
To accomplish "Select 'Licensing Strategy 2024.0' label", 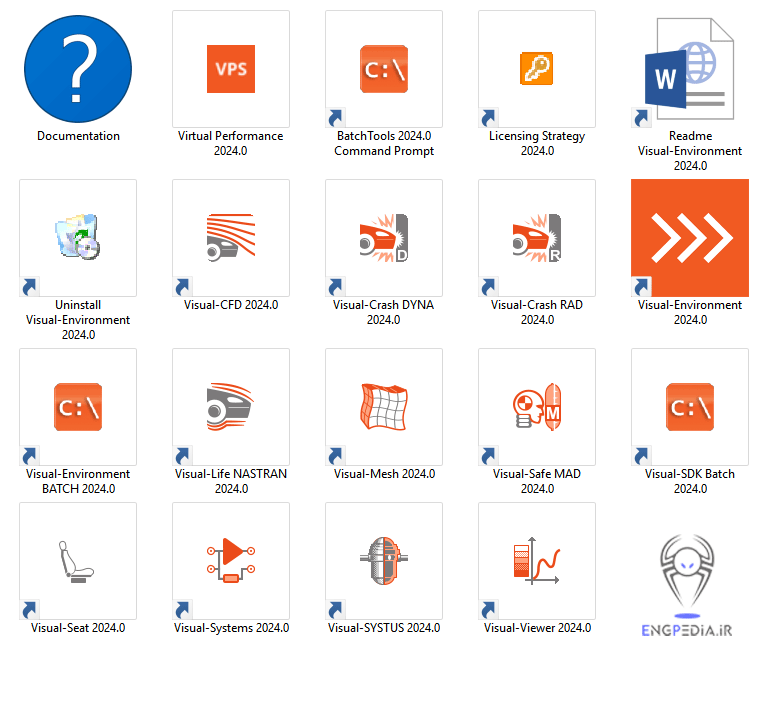I will (537, 143).
